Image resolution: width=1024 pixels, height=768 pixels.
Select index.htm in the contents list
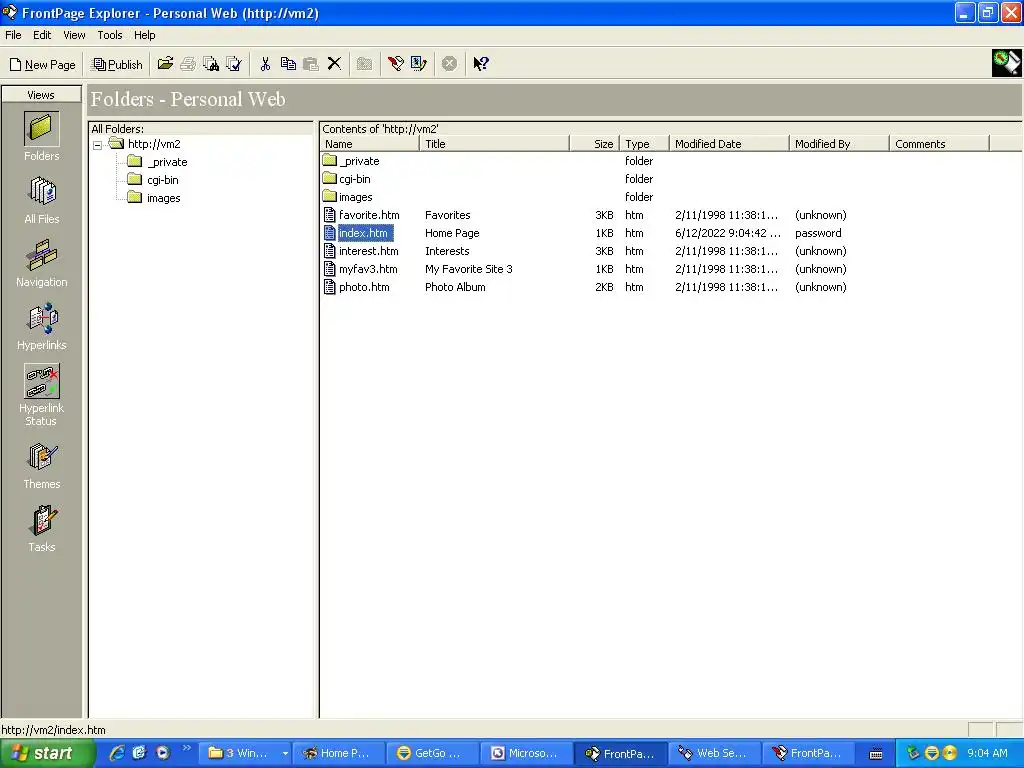(x=363, y=233)
